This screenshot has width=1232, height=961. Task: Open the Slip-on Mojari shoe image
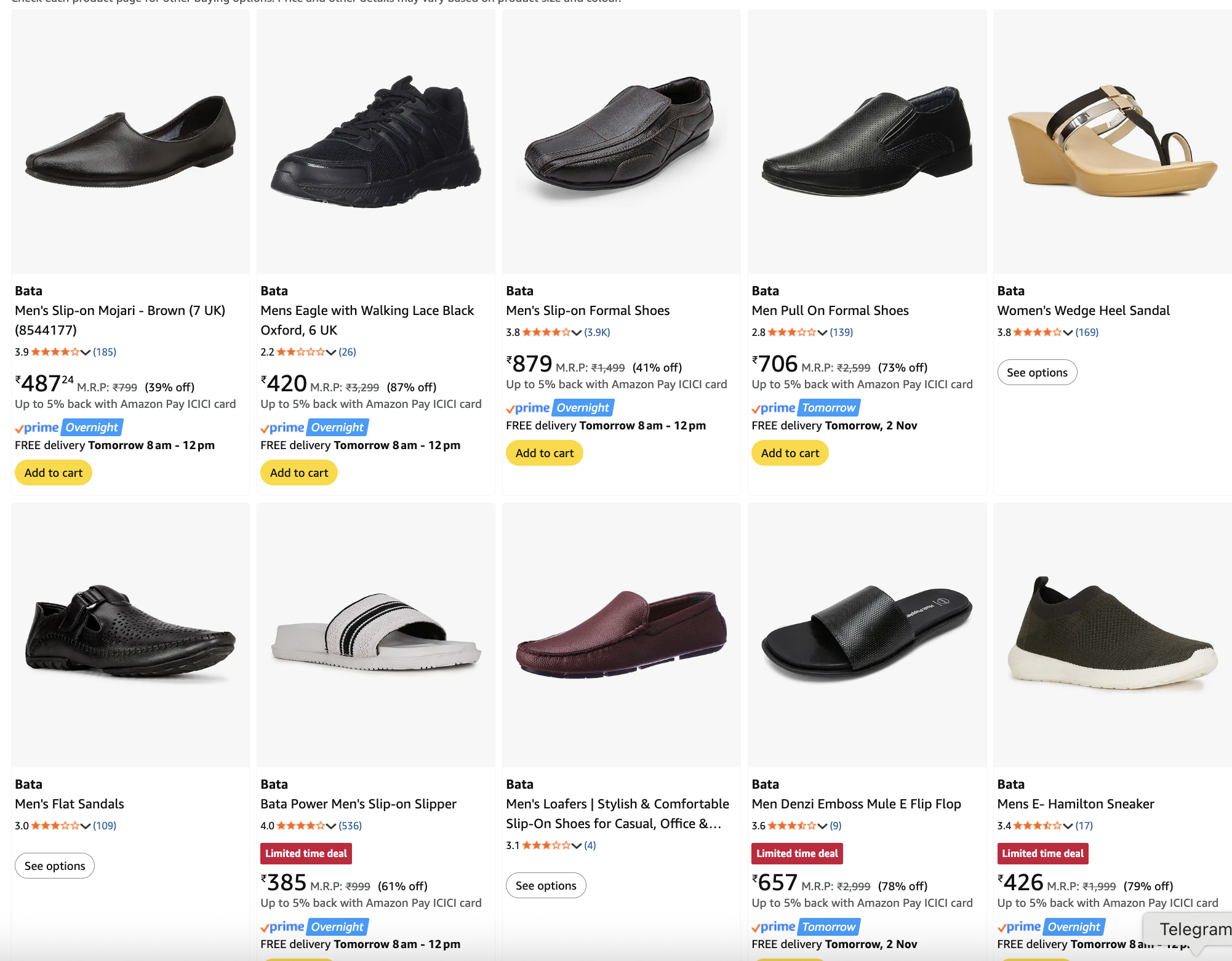(130, 142)
